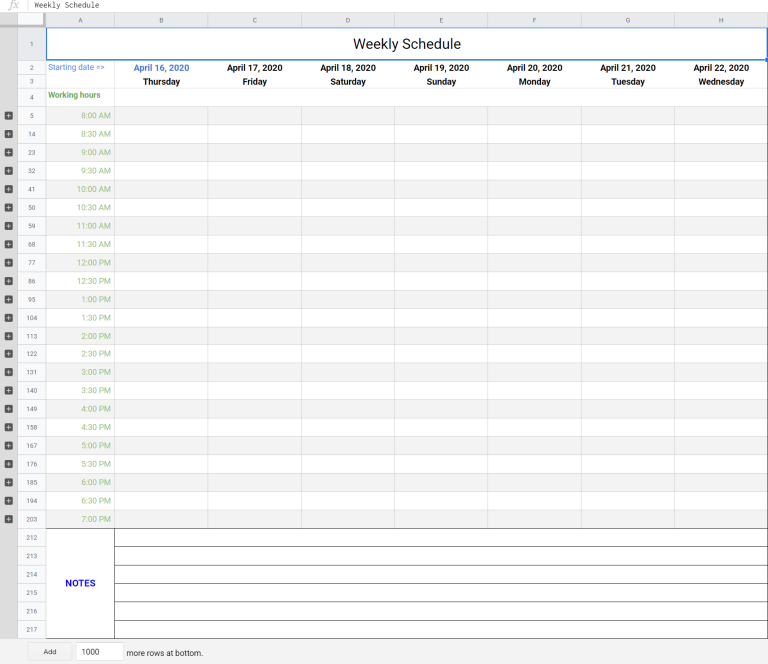Expand the row group at 10:00 AM
768x664 pixels.
pos(9,189)
